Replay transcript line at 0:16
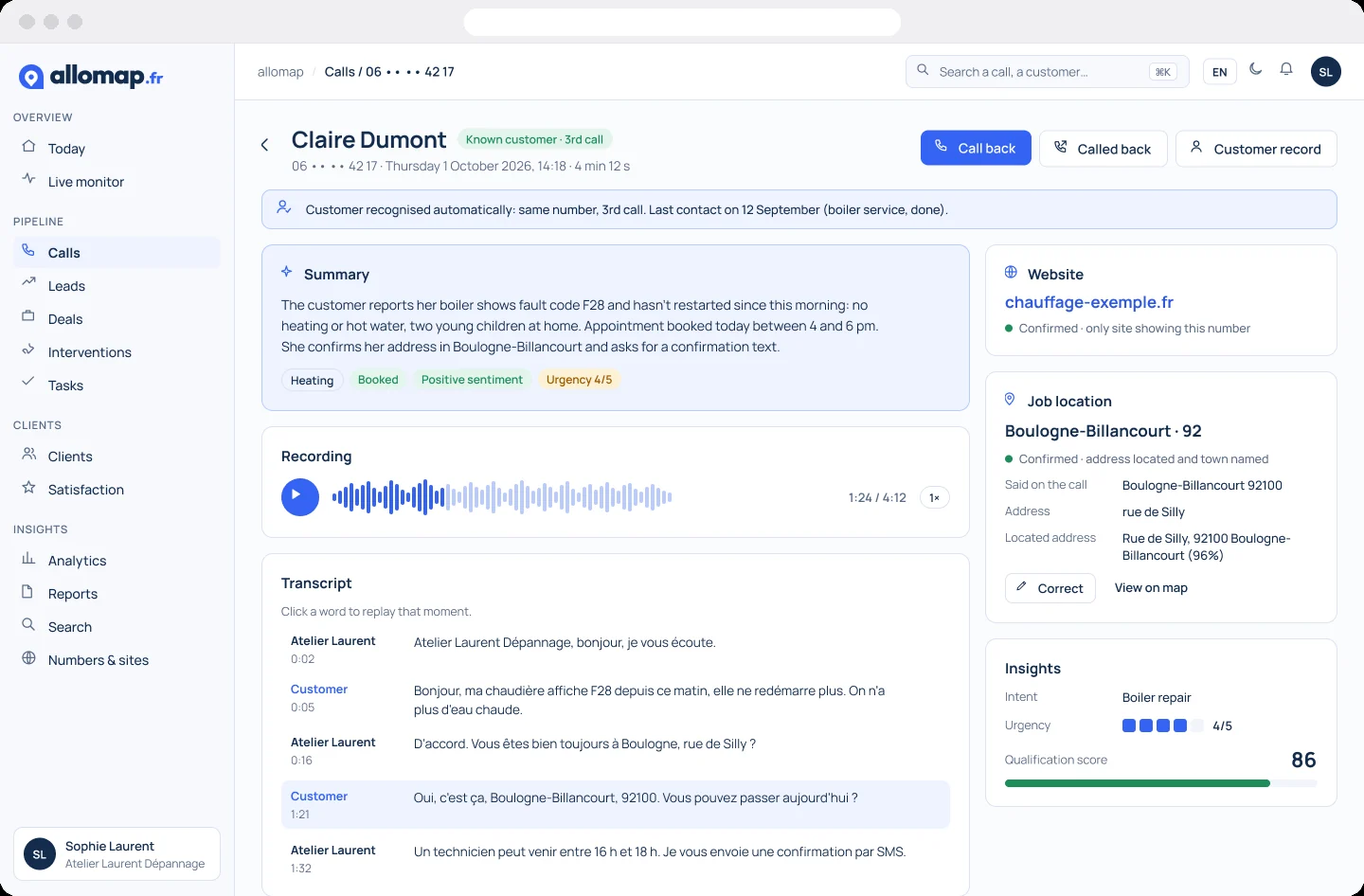Image resolution: width=1364 pixels, height=896 pixels. [616, 751]
